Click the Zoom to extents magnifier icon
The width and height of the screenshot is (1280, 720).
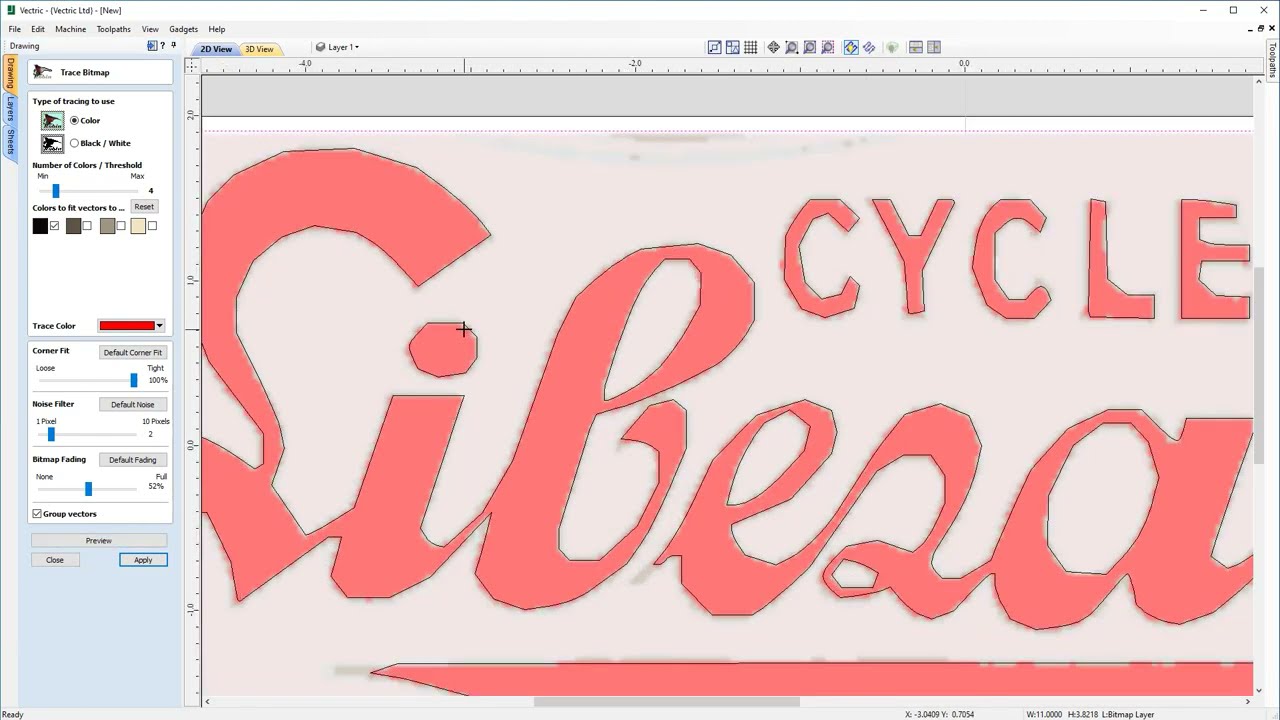[809, 47]
